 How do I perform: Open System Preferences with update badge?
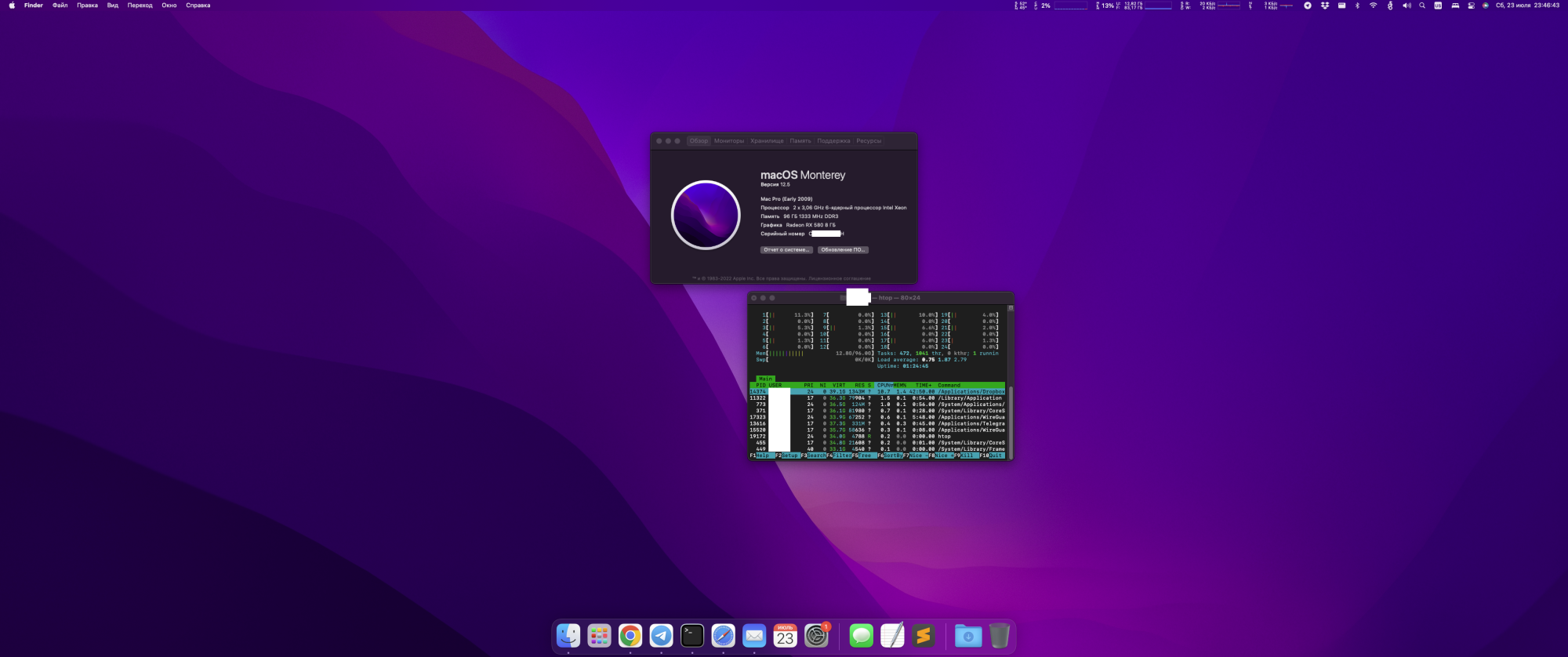[x=816, y=636]
